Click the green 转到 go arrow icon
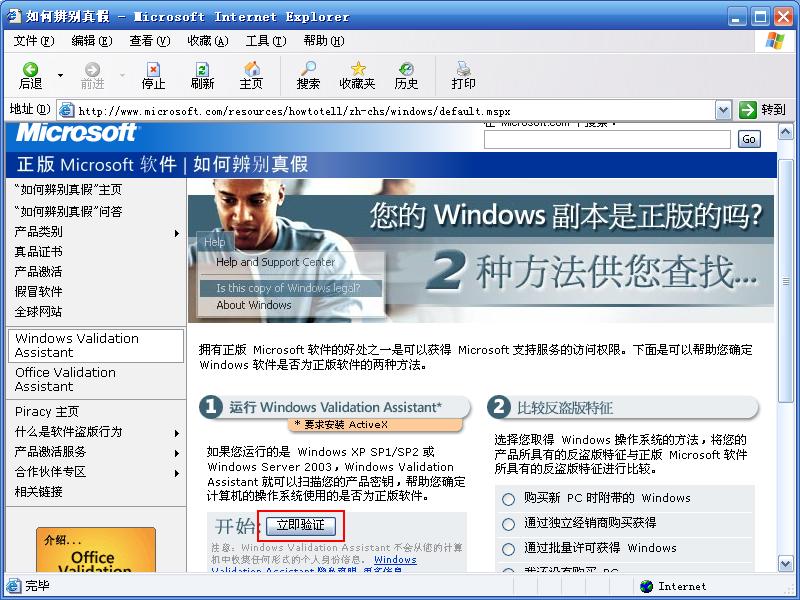The image size is (800, 600). coord(747,110)
